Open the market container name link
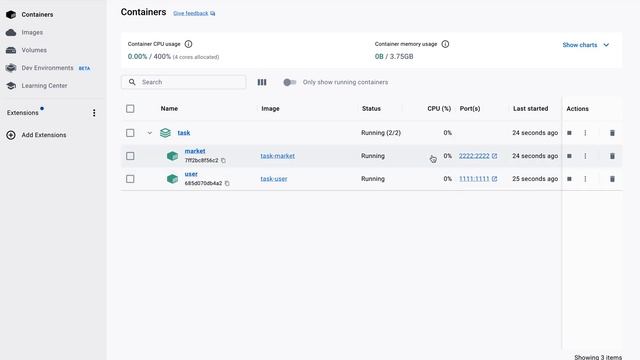Image resolution: width=640 pixels, height=360 pixels. coord(195,151)
